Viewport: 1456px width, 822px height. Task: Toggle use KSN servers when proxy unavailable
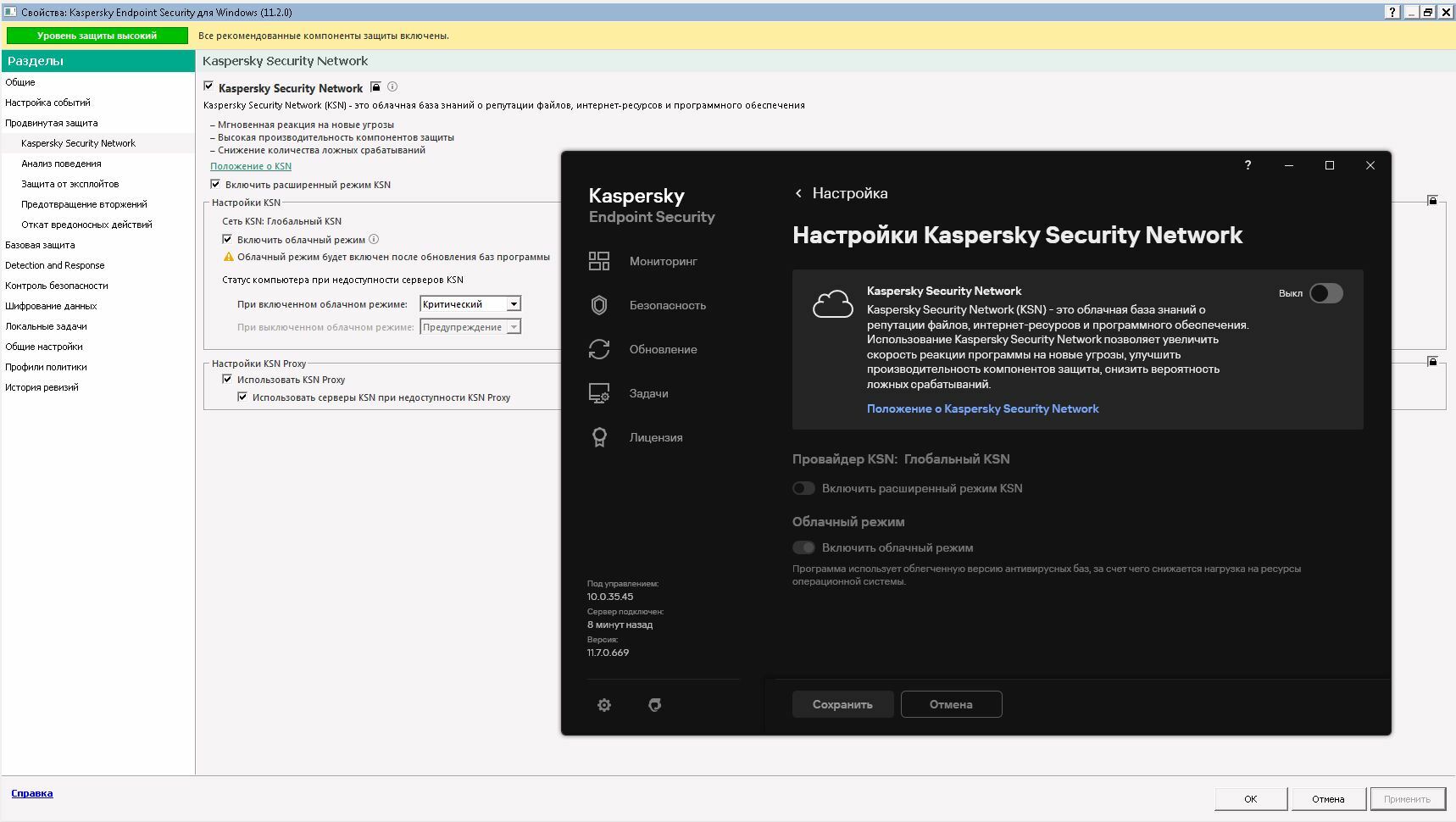[242, 397]
